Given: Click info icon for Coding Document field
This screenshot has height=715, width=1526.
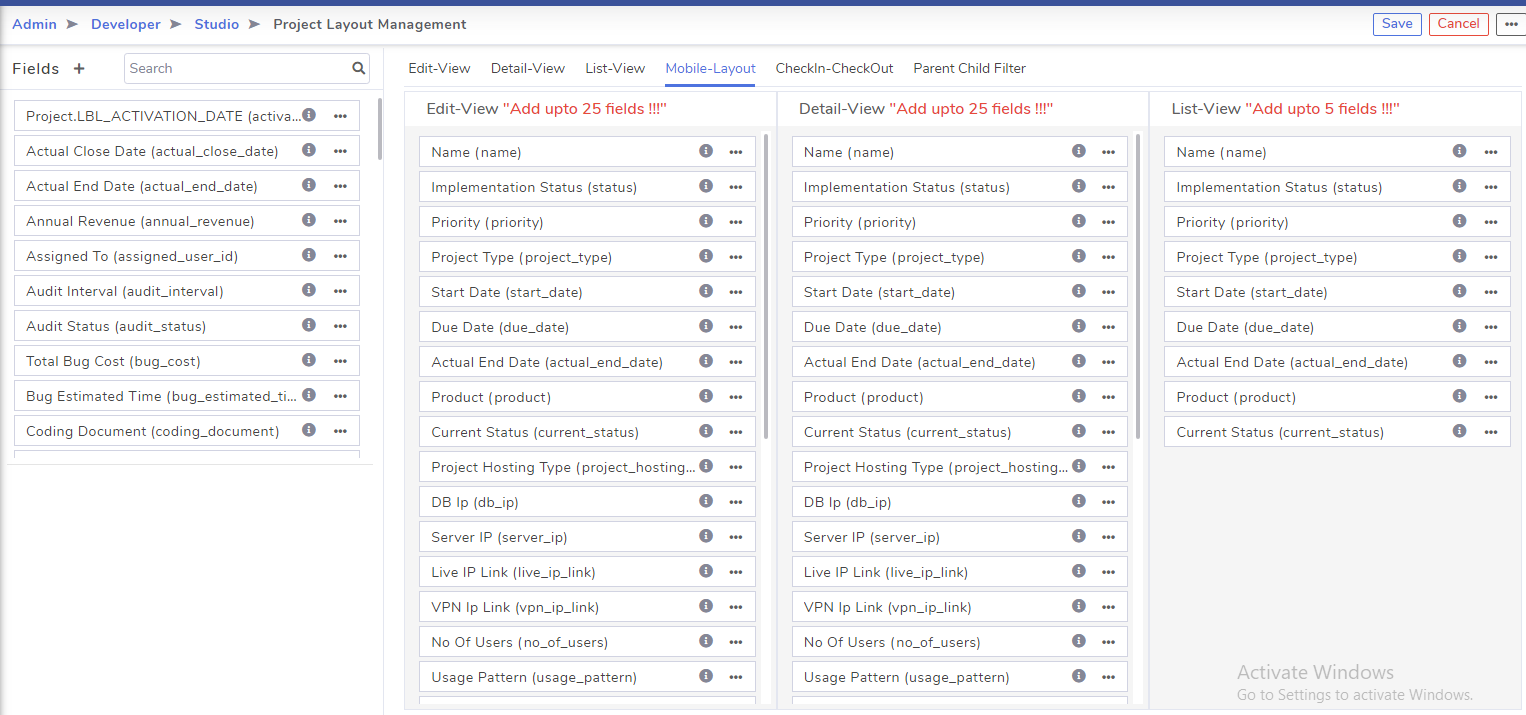Looking at the screenshot, I should 309,430.
